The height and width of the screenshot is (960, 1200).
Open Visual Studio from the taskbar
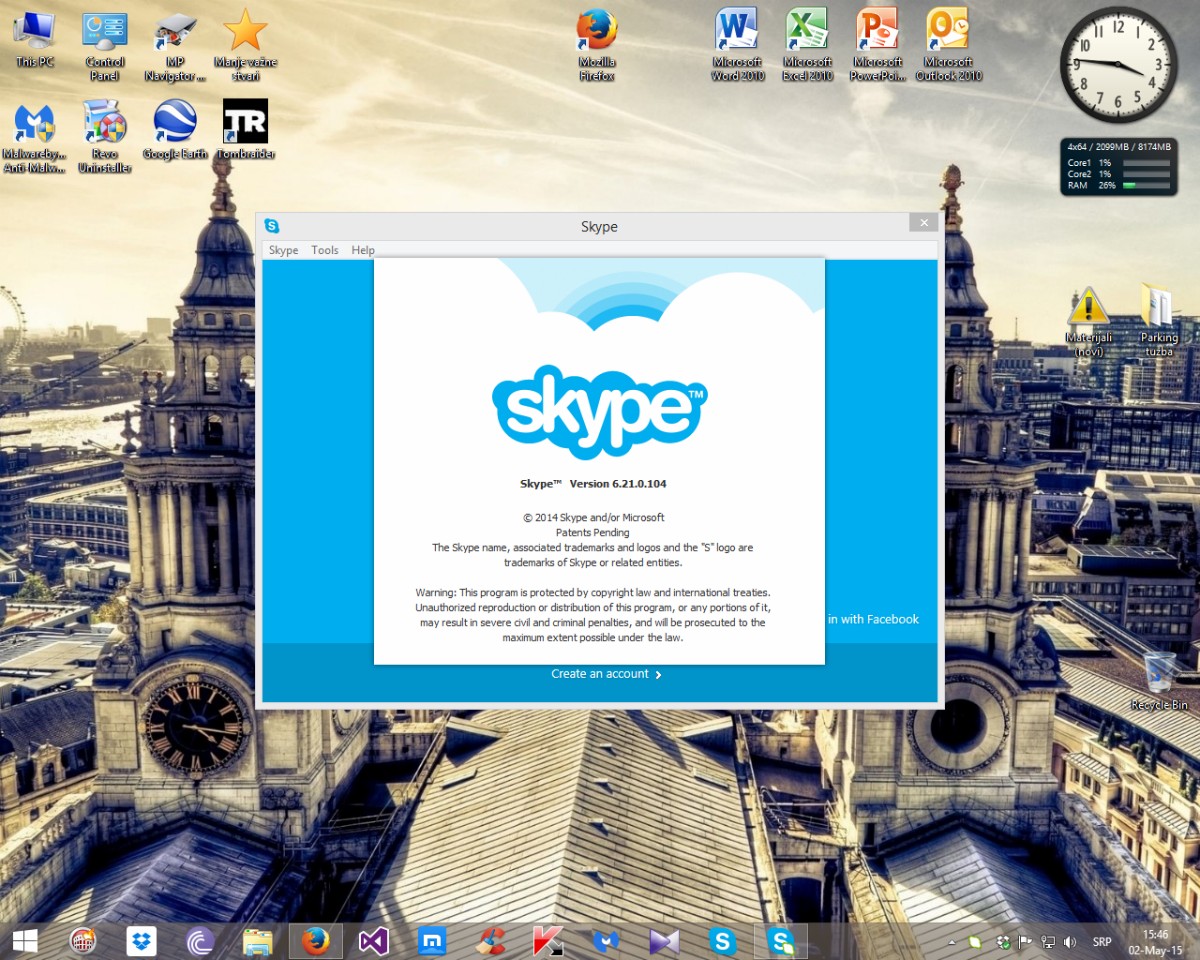(x=374, y=941)
